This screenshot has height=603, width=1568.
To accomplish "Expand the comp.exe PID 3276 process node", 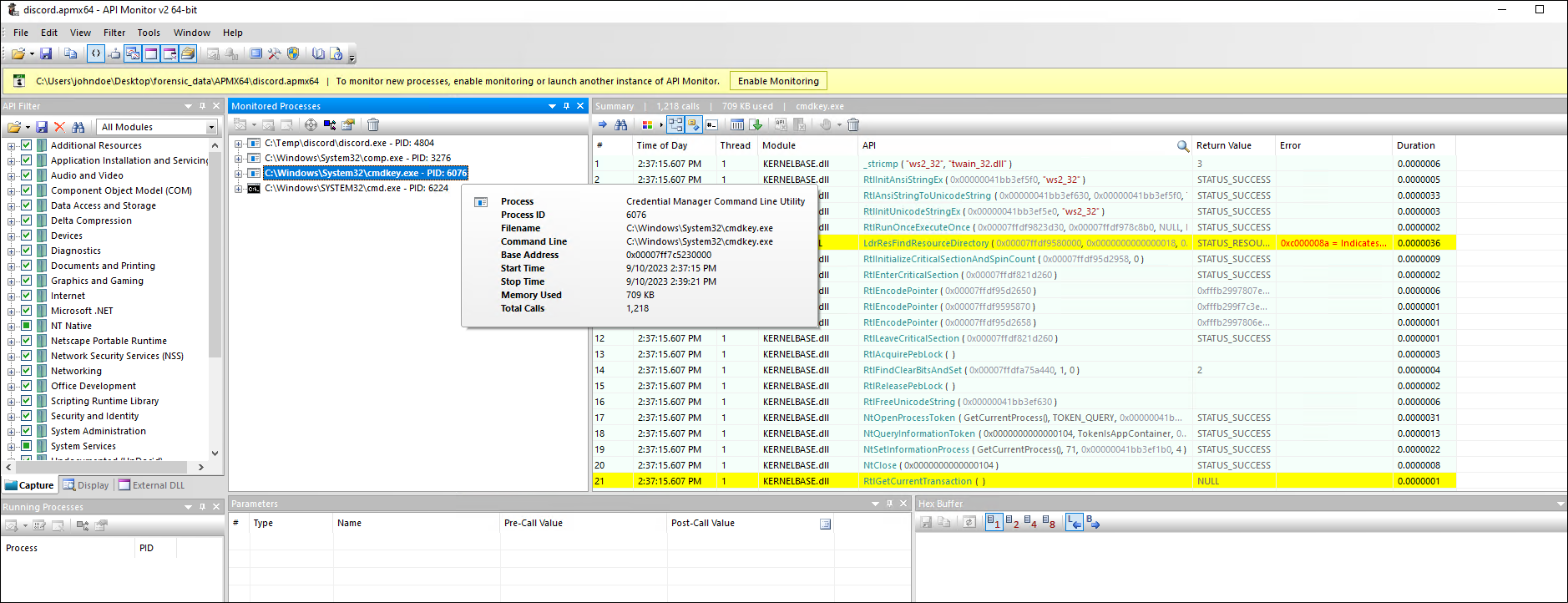I will [x=239, y=158].
